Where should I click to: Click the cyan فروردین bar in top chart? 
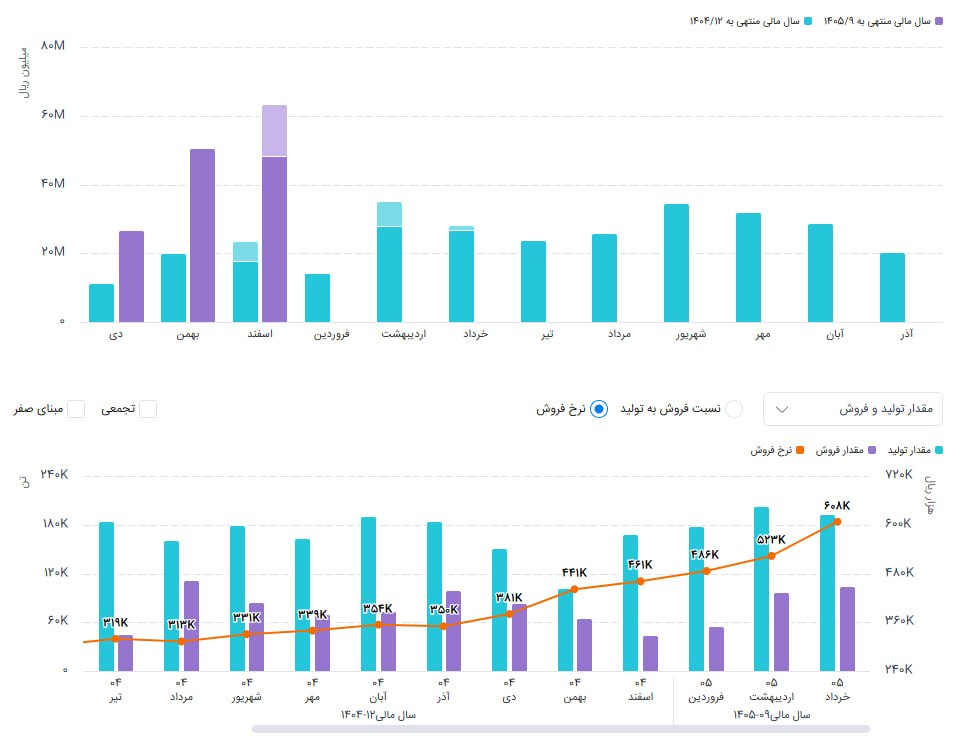318,298
